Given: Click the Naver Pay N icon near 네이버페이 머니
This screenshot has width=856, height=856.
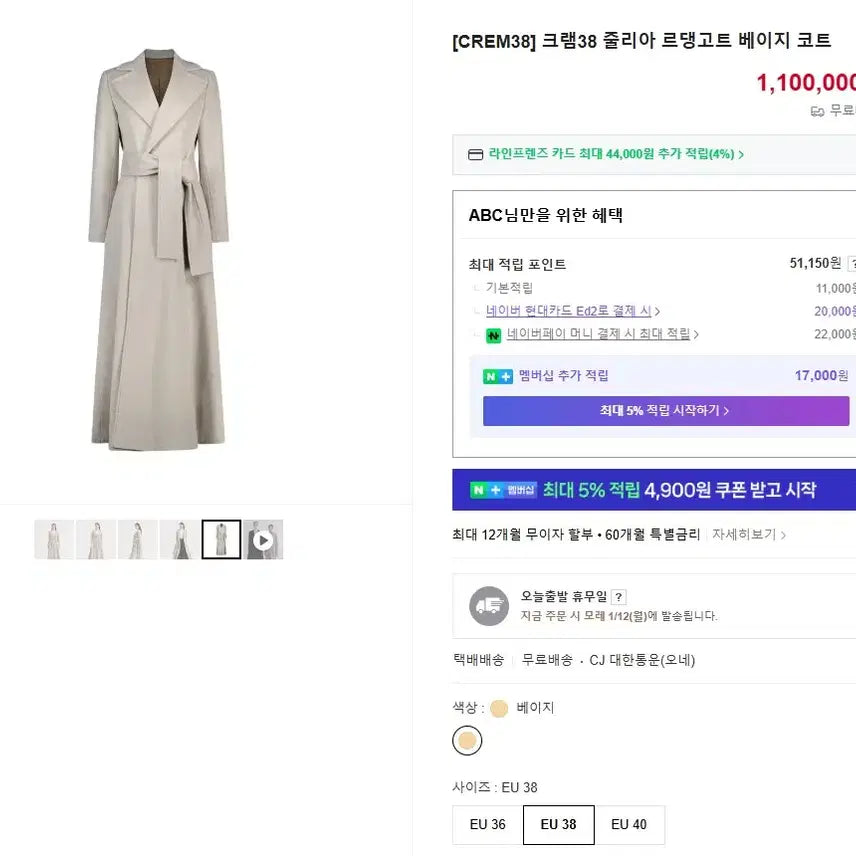Looking at the screenshot, I should click(492, 333).
